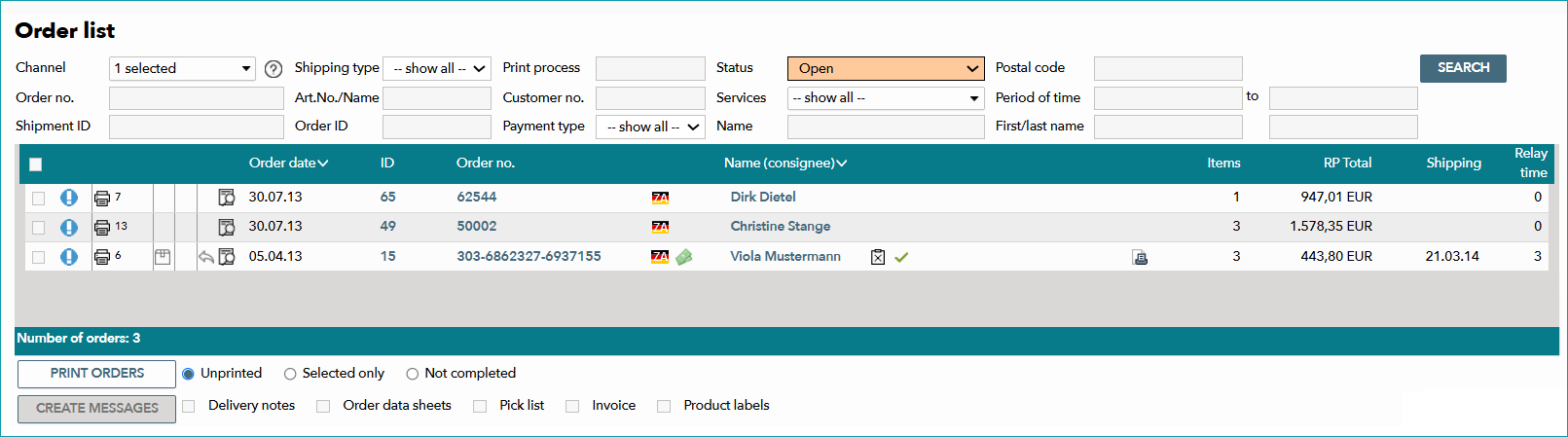
Task: Open order ID 65 link
Action: tap(387, 197)
